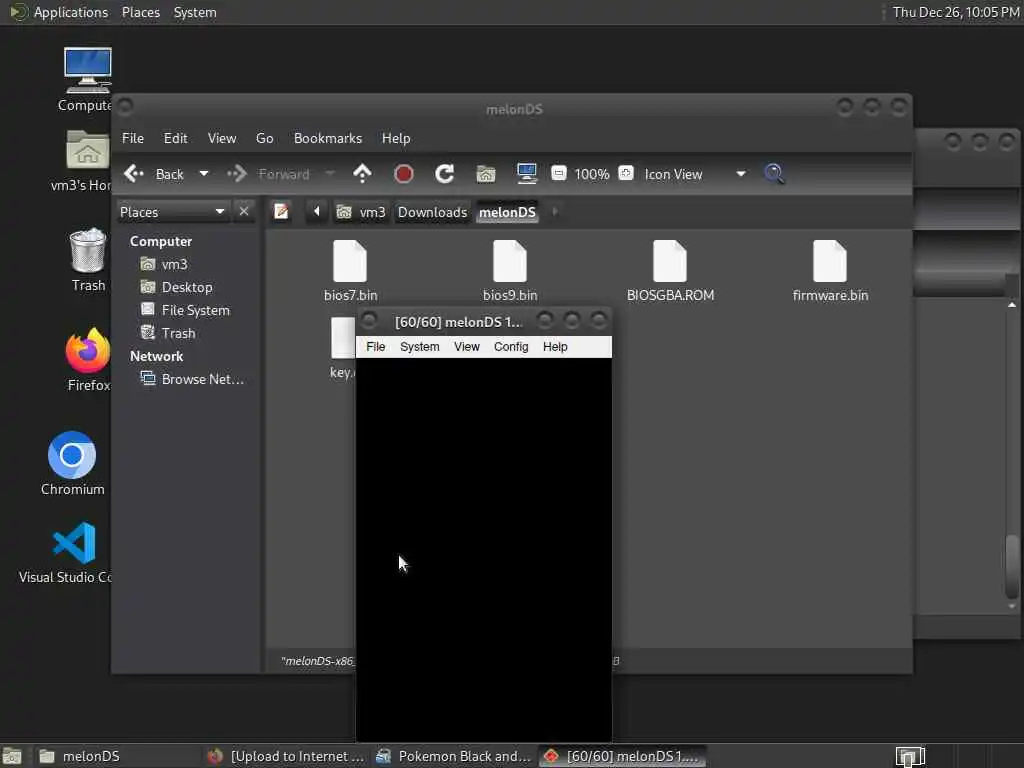Screen dimensions: 1024x768
Task: Click the red Stop loading icon
Action: 404,174
